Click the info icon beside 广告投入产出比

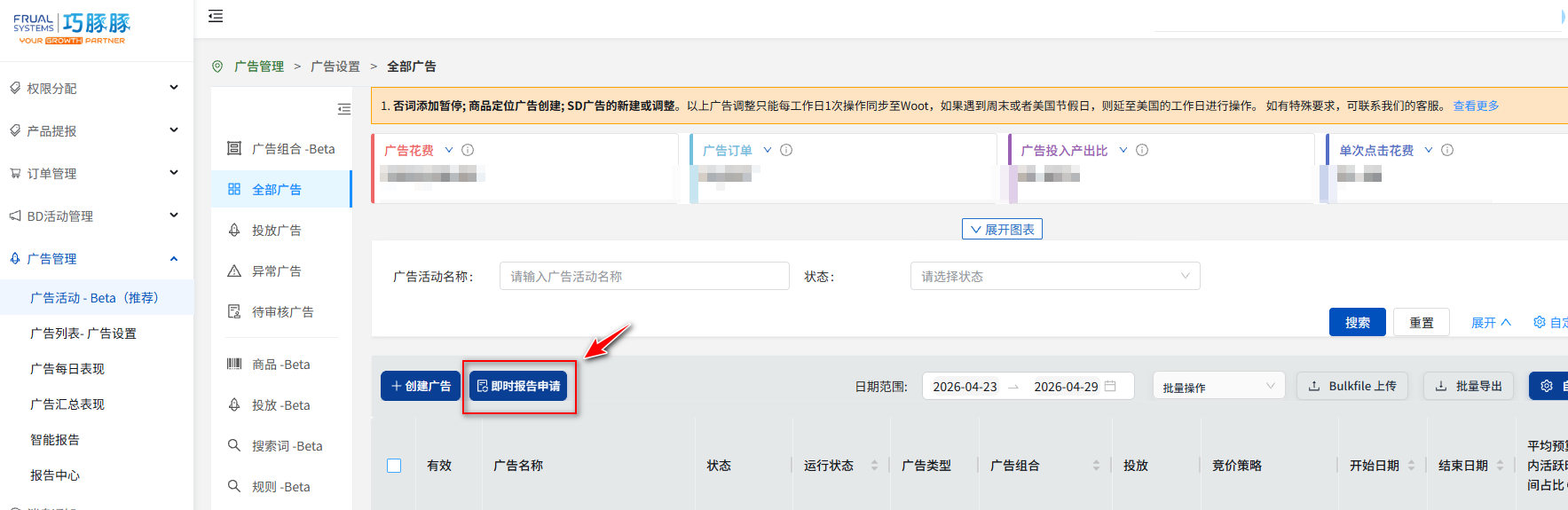point(1142,150)
